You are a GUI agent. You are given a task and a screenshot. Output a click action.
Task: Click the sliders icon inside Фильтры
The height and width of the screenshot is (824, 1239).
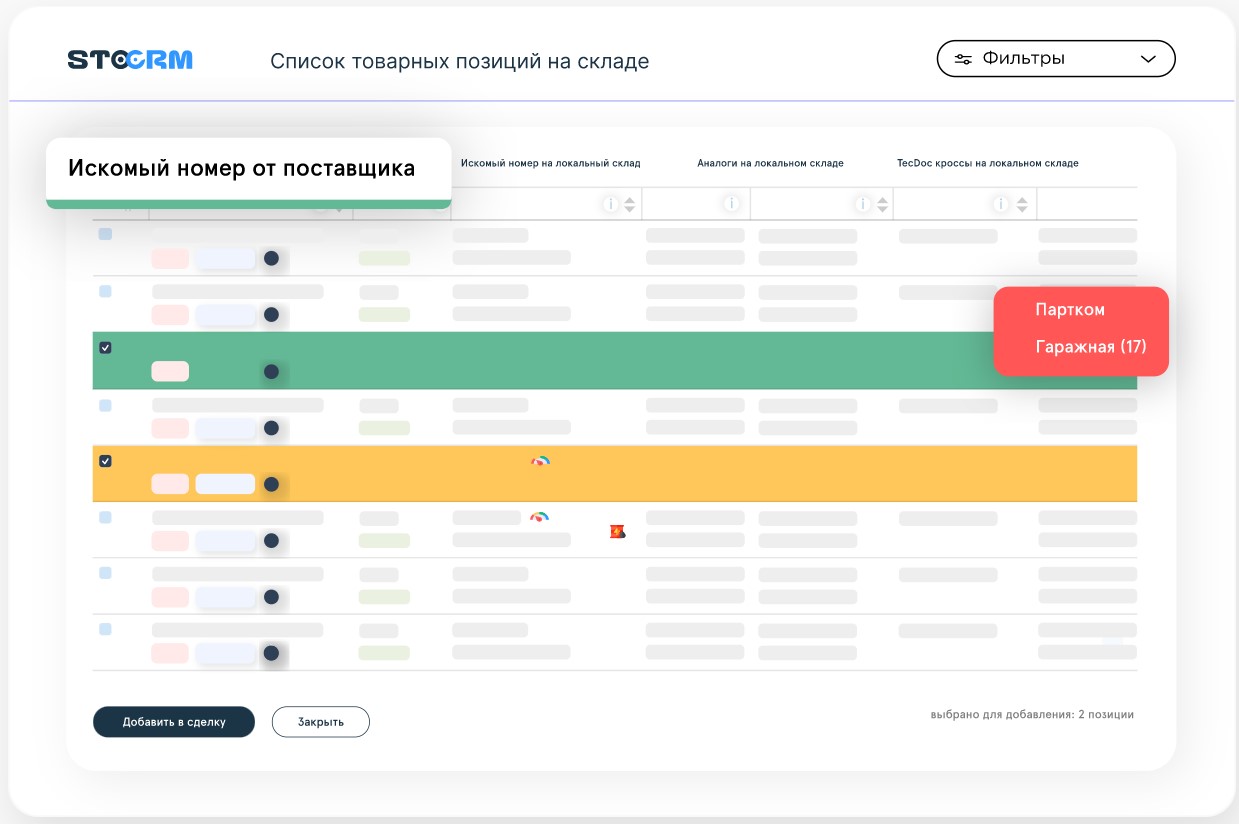(963, 59)
